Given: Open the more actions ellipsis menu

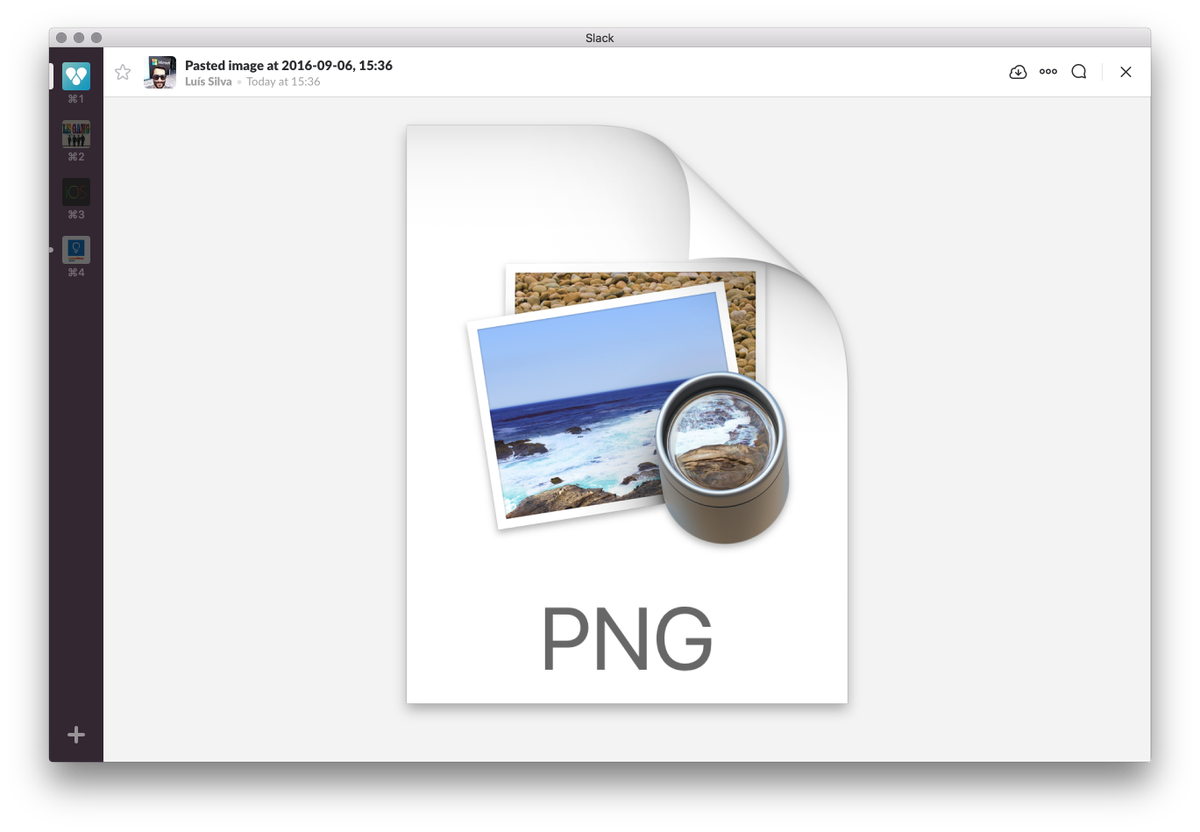Looking at the screenshot, I should coord(1048,72).
